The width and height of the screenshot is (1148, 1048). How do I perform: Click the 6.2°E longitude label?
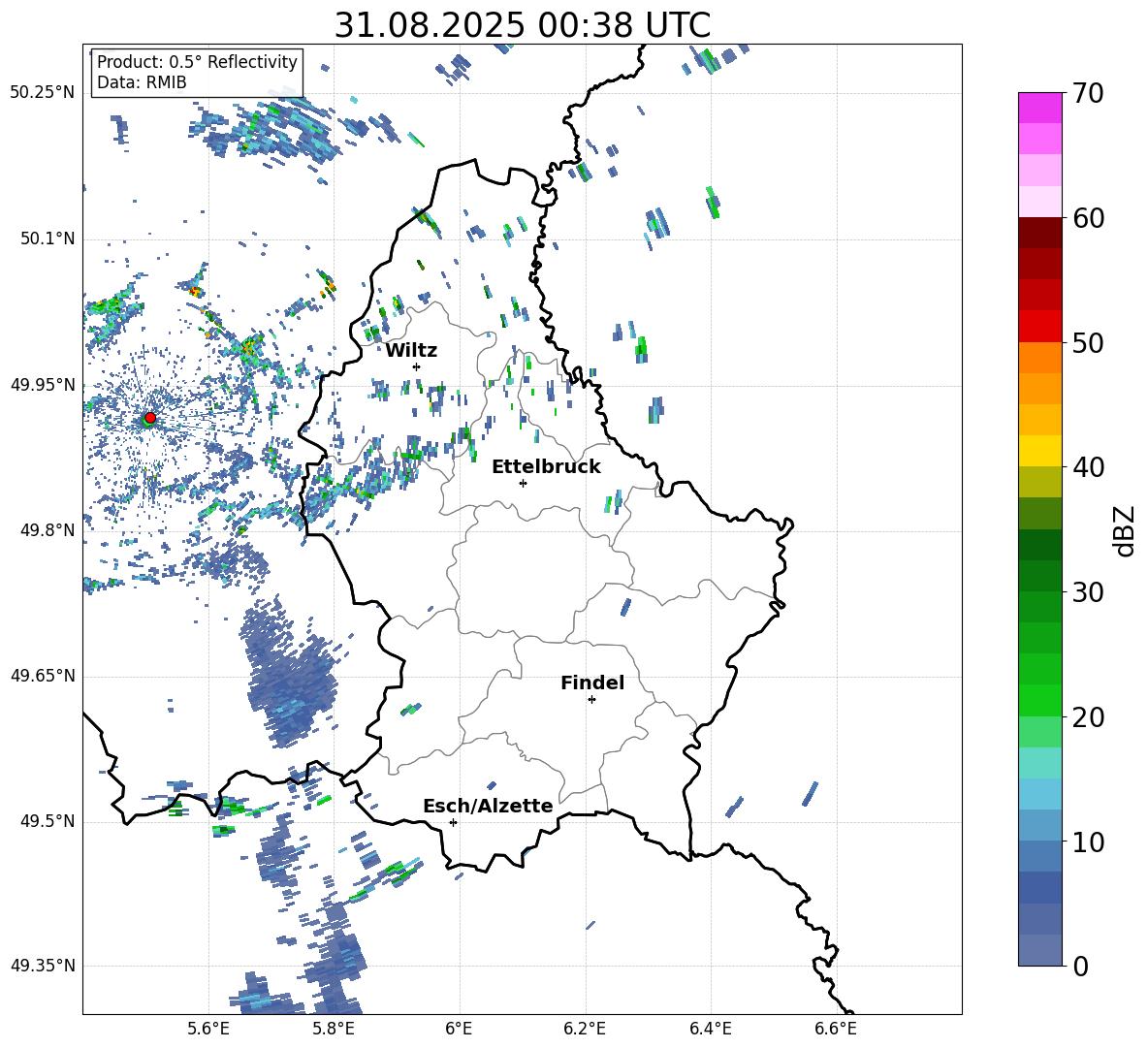click(x=585, y=1029)
